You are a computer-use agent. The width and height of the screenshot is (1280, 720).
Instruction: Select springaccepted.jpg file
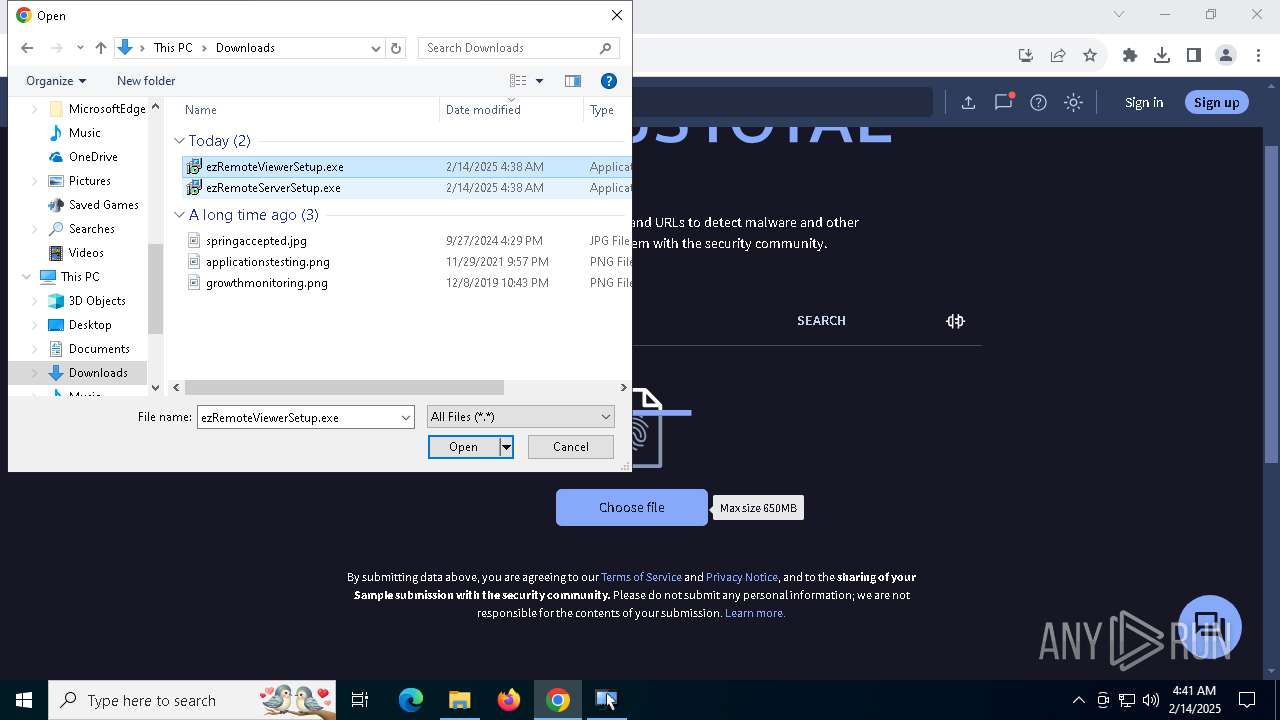click(256, 241)
